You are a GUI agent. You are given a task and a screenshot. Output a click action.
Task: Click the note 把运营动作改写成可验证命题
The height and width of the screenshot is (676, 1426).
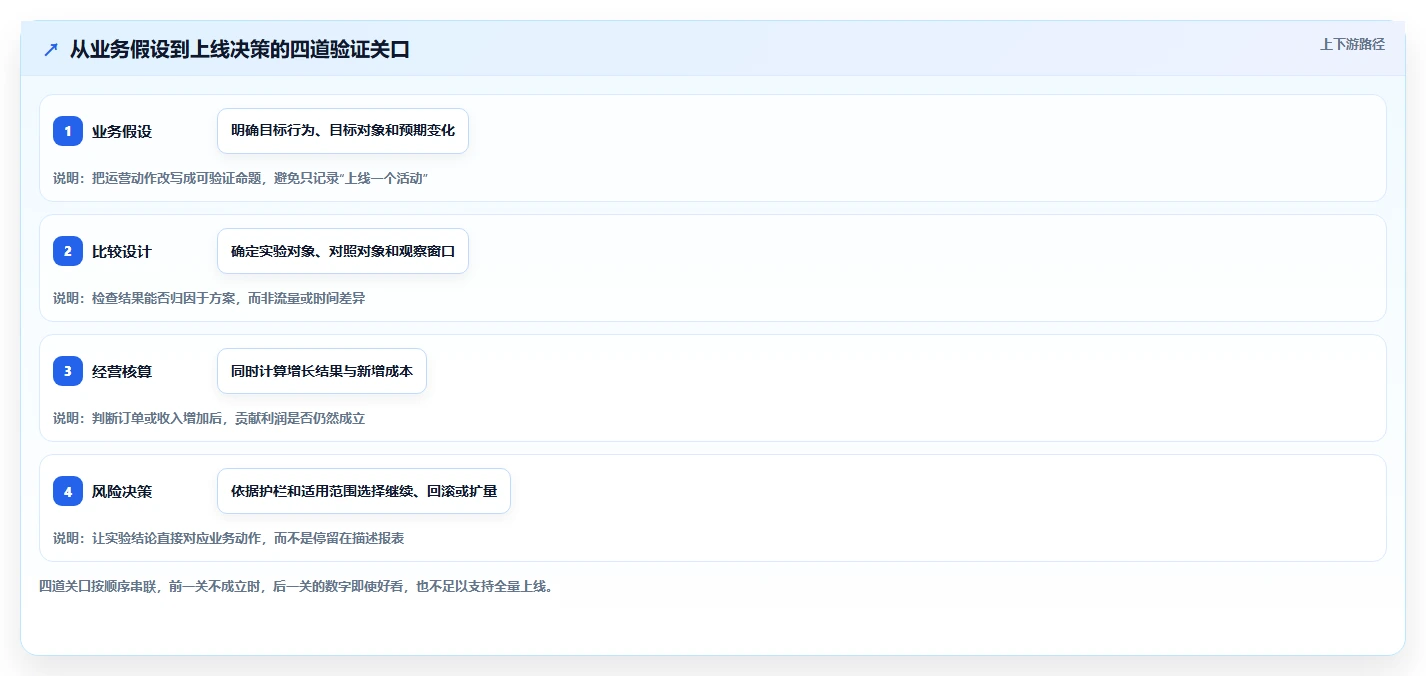[x=241, y=178]
